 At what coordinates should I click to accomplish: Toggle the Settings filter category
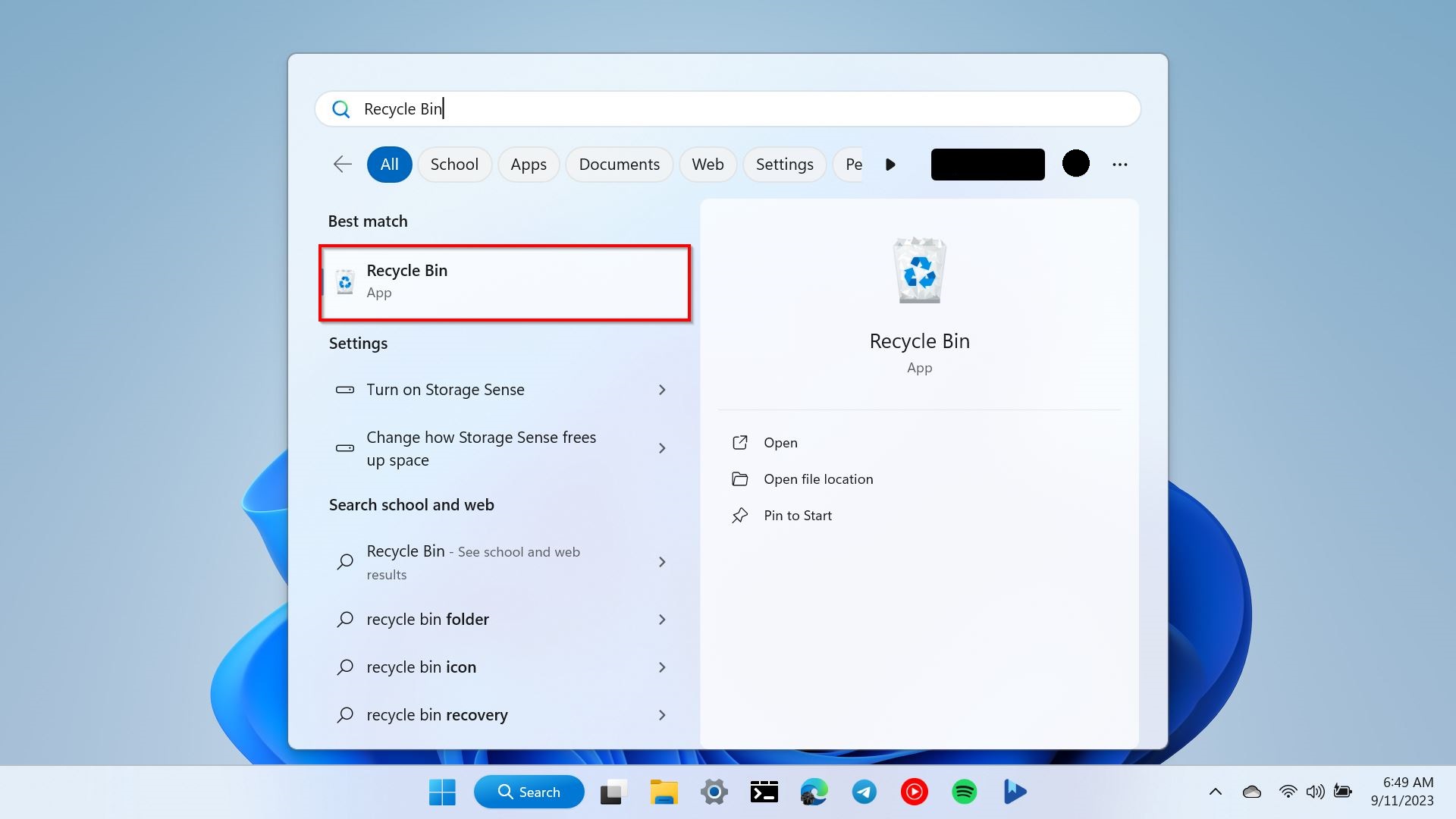pyautogui.click(x=784, y=164)
